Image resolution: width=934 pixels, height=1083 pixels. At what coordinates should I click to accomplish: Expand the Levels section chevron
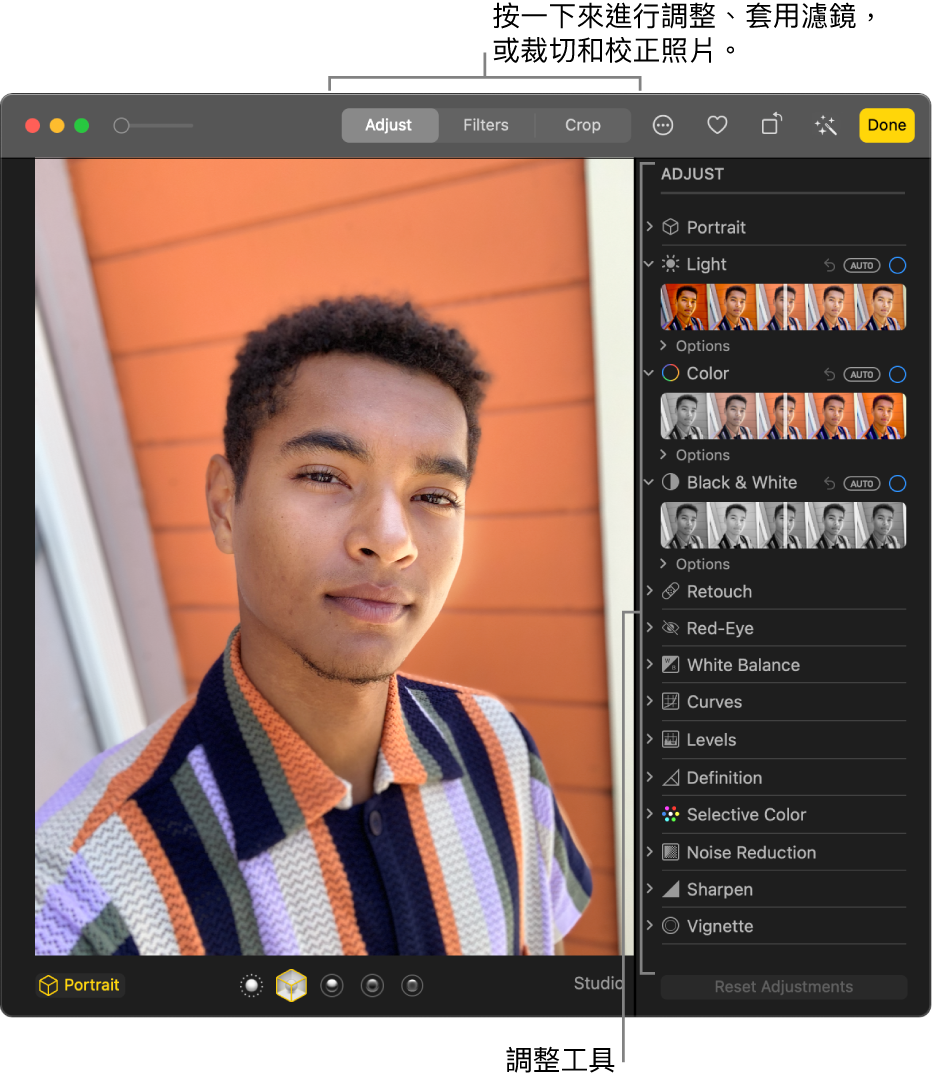click(x=649, y=739)
